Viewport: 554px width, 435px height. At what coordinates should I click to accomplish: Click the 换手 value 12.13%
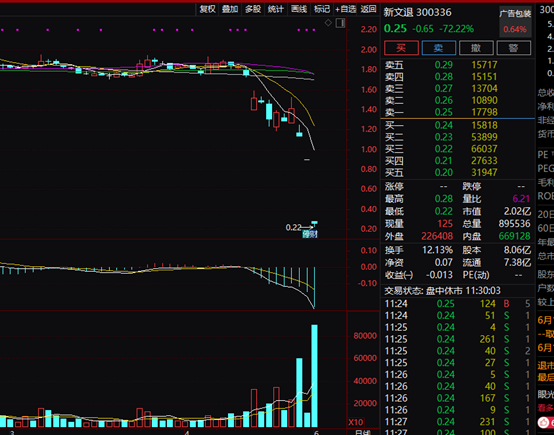click(x=437, y=250)
